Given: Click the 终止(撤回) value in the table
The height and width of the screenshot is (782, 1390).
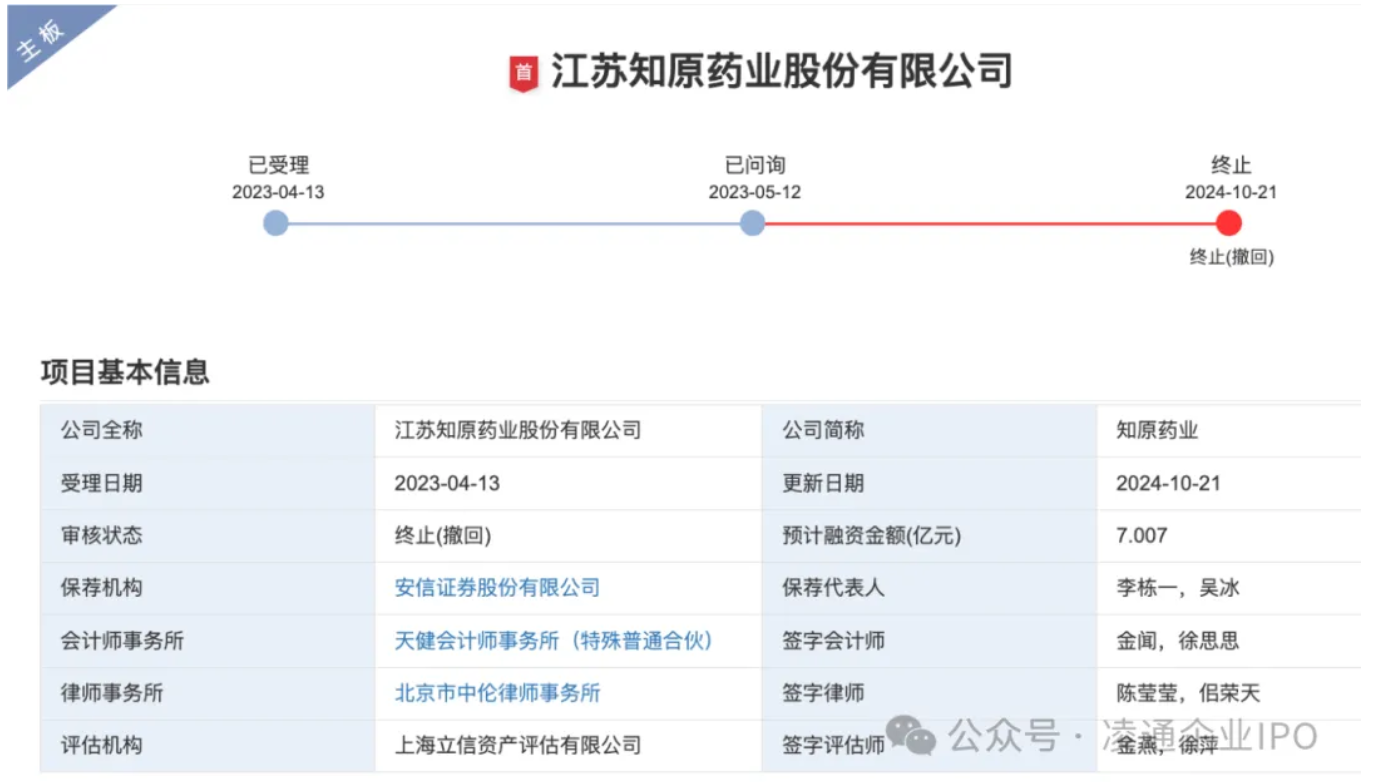Looking at the screenshot, I should pyautogui.click(x=443, y=536).
